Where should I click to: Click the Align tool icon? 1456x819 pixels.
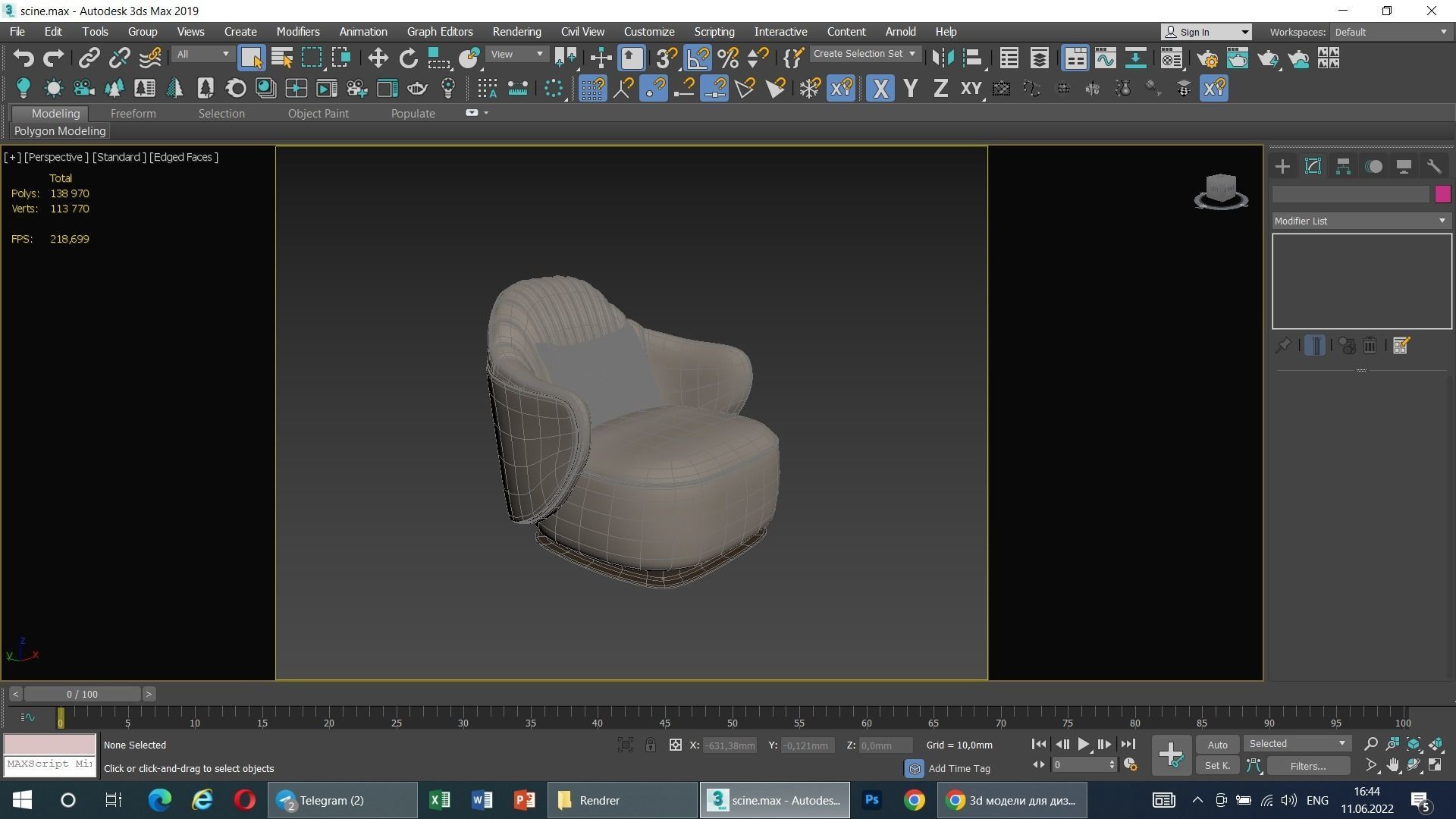pos(973,58)
